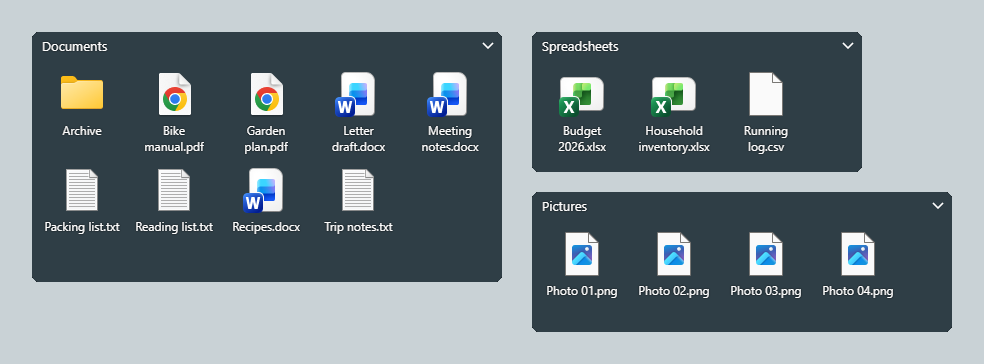Click the Letter draft.docx Word icon

[355, 94]
